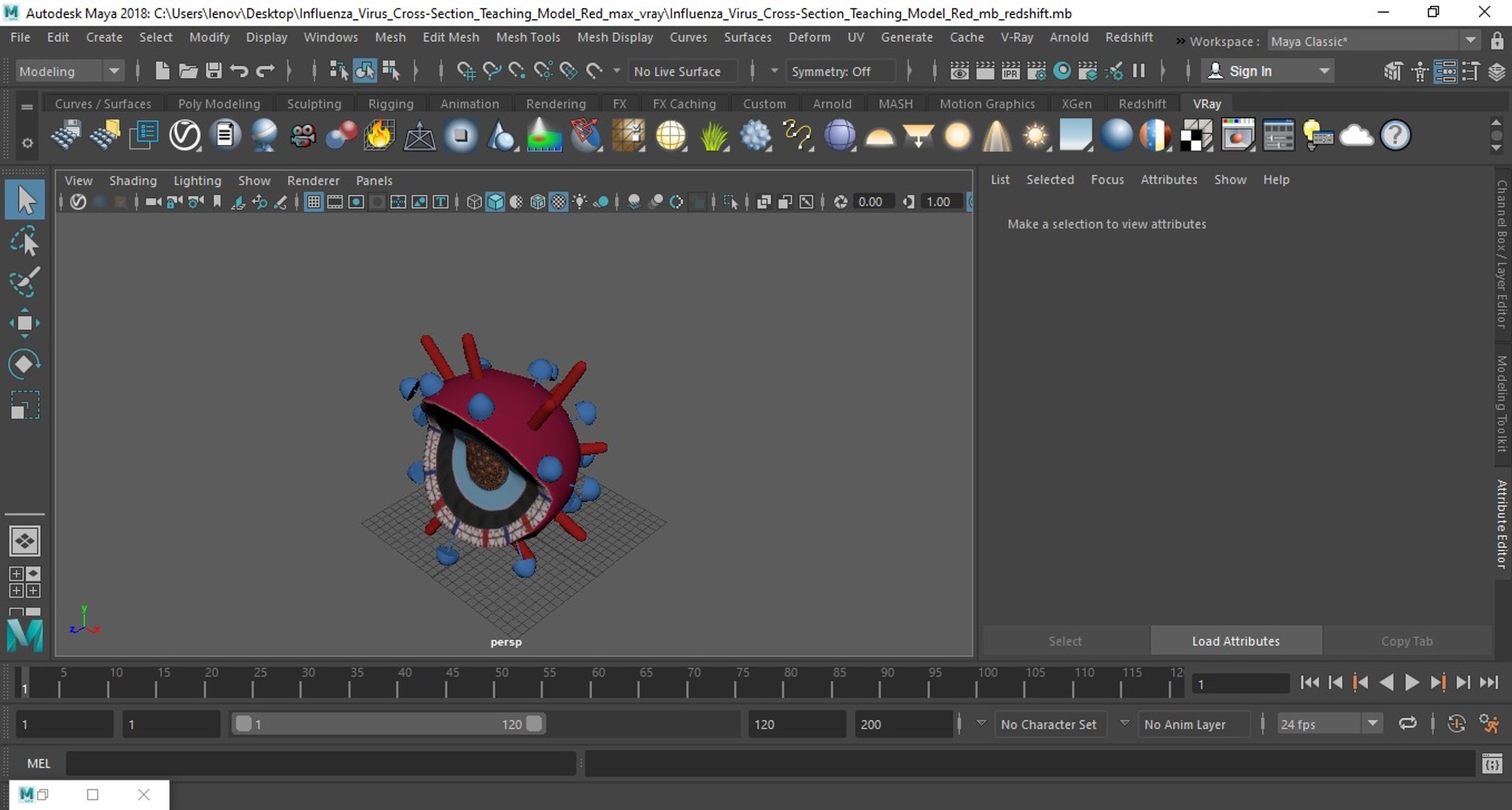Click the range slider right handle
Screen dimensions: 1512x810
pyautogui.click(x=534, y=724)
